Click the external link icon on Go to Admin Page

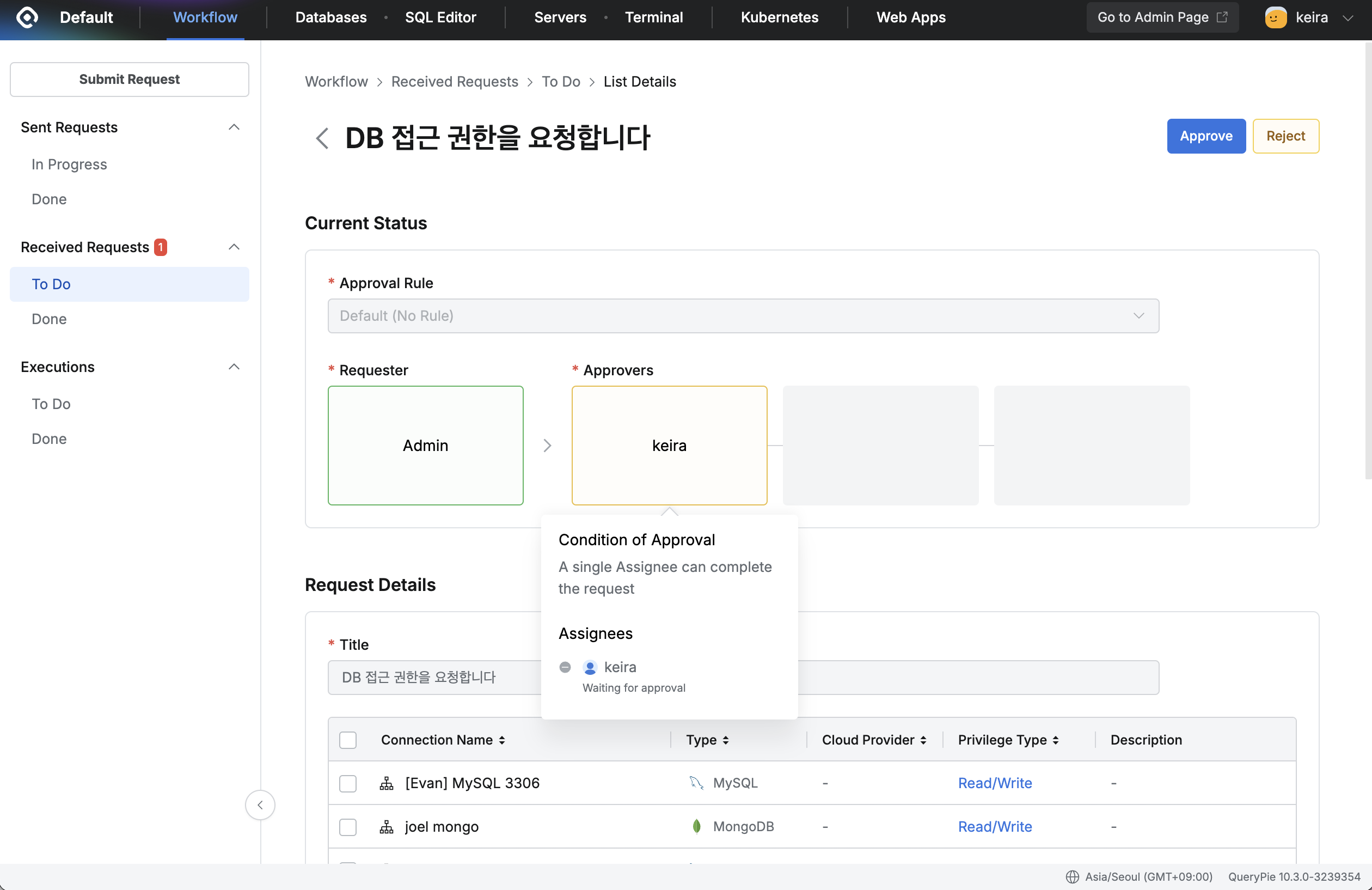[1223, 17]
